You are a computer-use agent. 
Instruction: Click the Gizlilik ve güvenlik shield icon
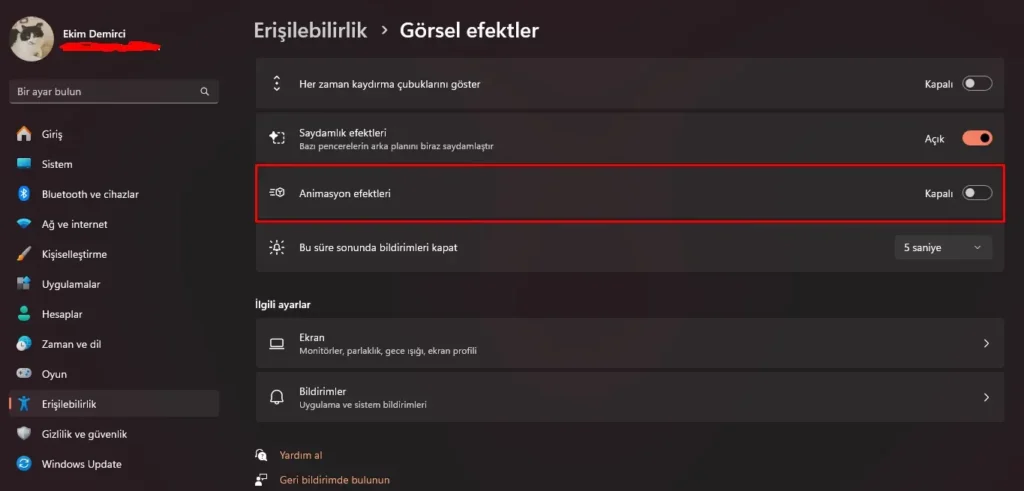(24, 434)
